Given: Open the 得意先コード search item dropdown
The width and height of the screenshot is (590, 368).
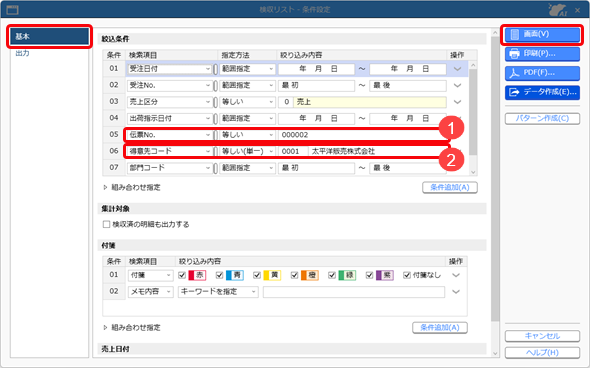Looking at the screenshot, I should [169, 151].
